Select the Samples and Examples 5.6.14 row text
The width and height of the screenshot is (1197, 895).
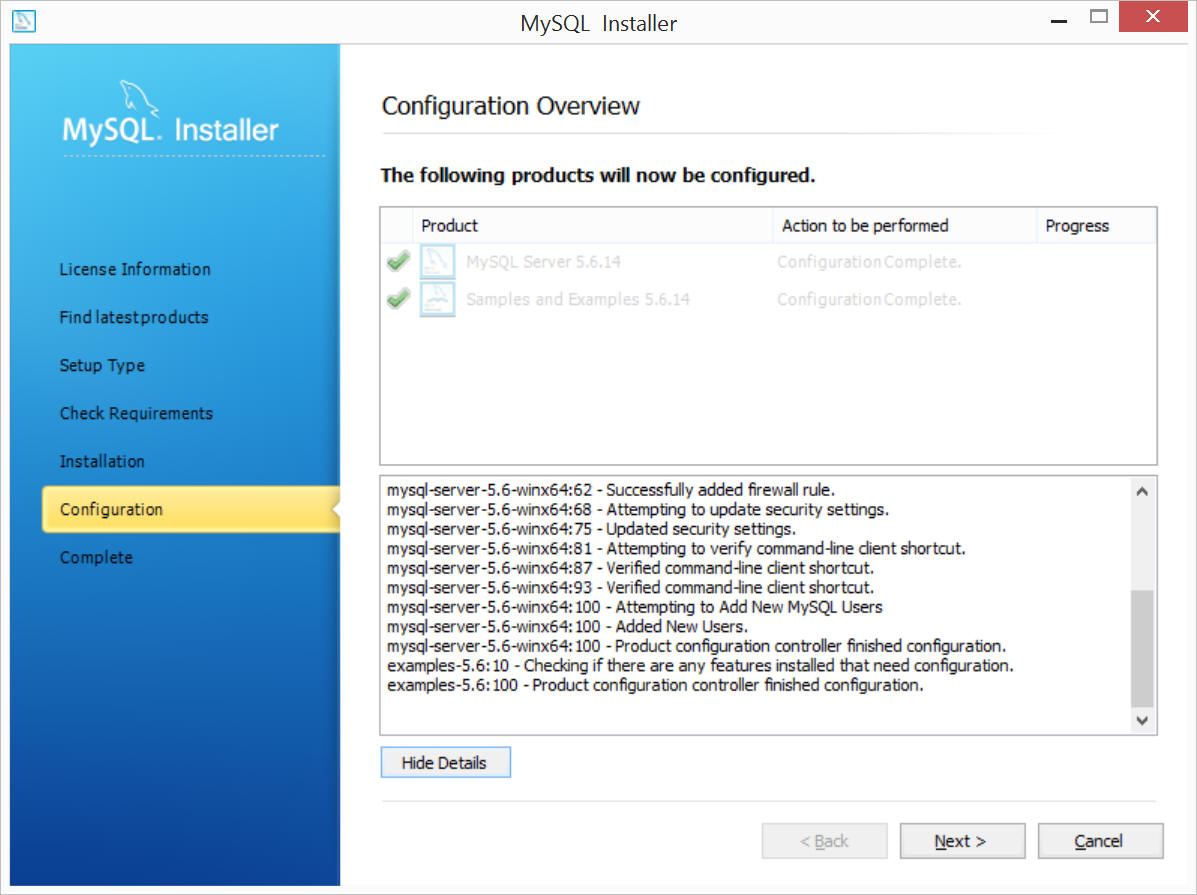(578, 299)
